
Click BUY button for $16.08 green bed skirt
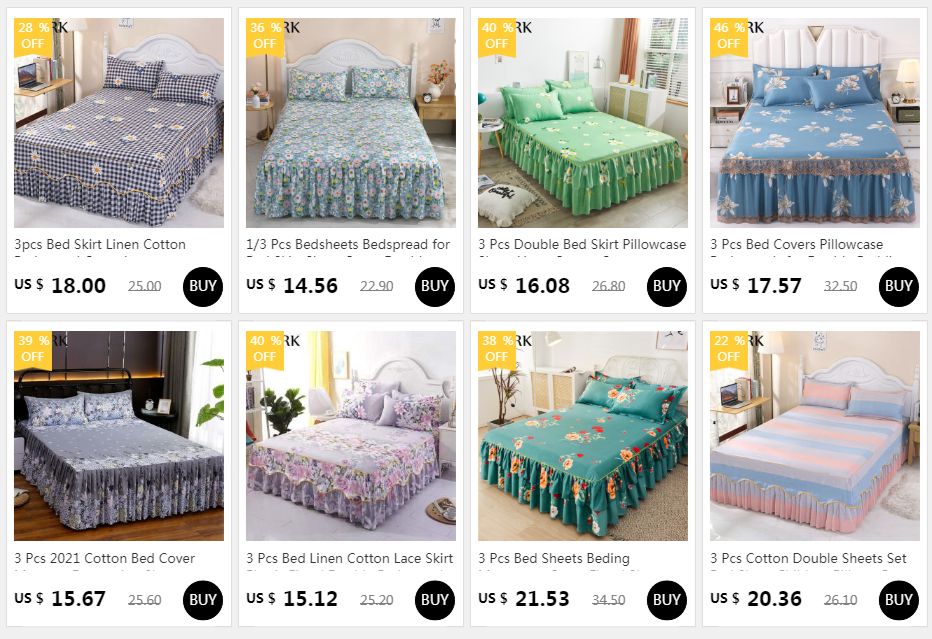(x=666, y=287)
